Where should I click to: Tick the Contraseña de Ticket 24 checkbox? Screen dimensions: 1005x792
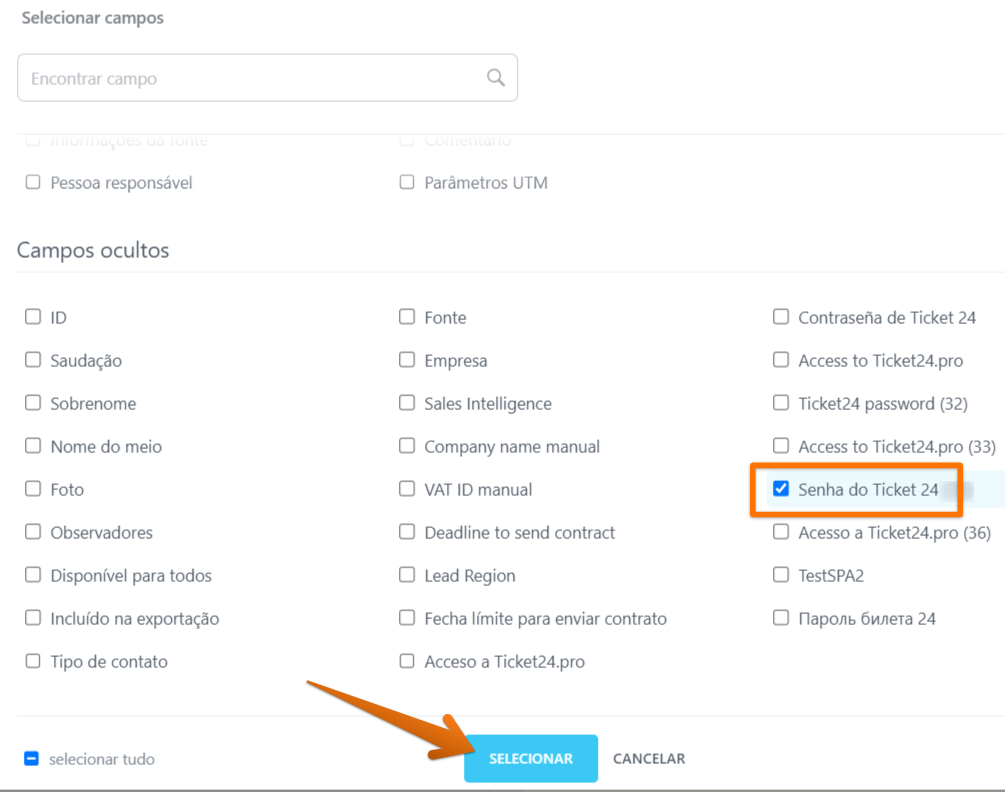click(781, 317)
